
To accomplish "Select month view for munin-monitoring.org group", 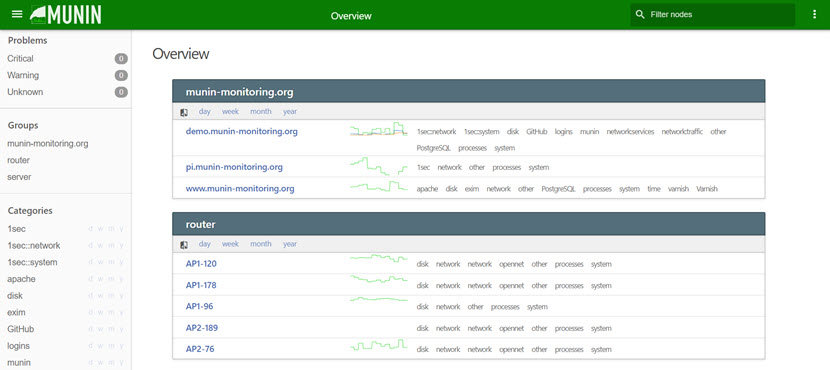I will [x=261, y=112].
